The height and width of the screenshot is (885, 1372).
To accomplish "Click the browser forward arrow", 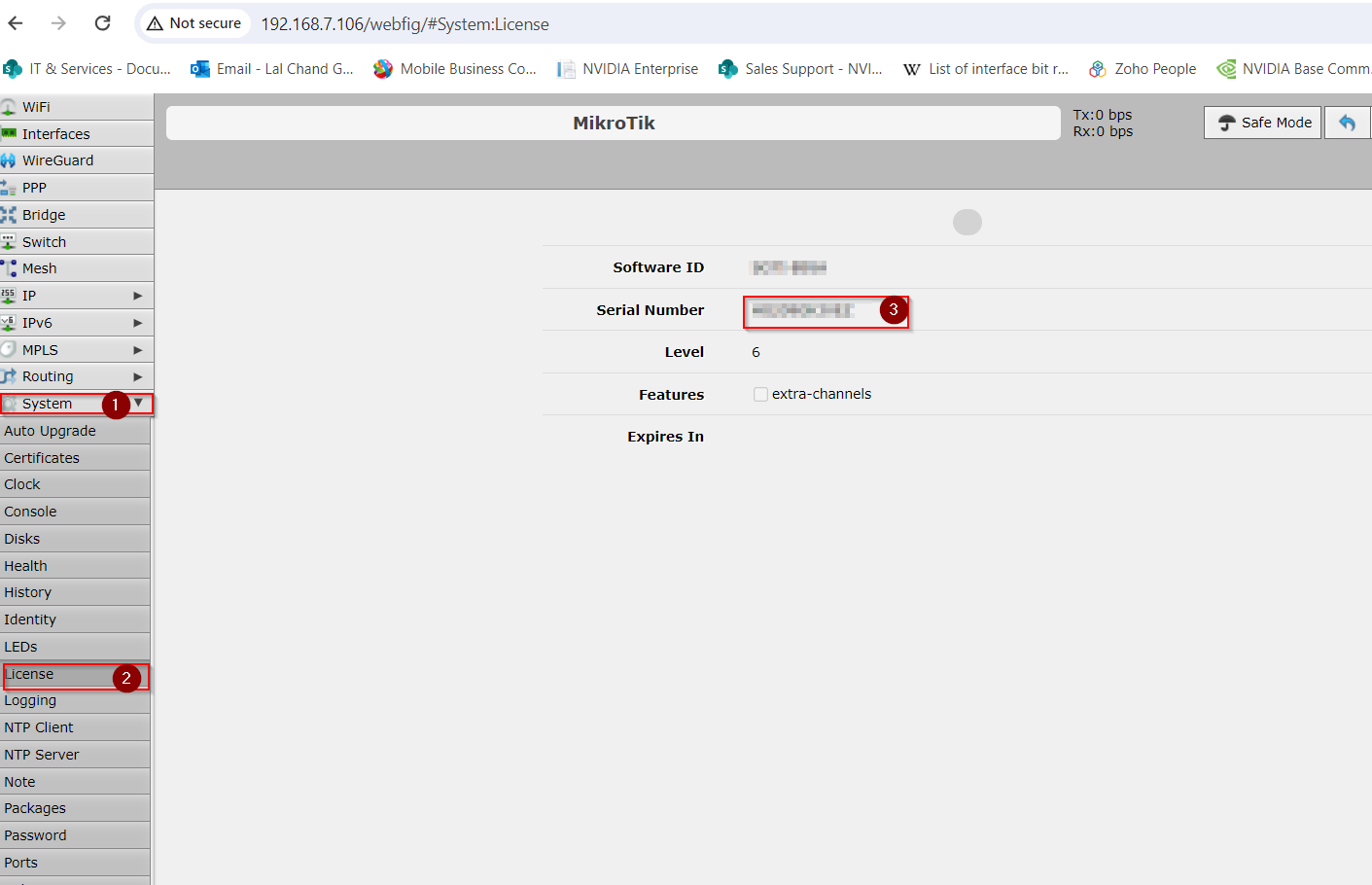I will (x=58, y=23).
